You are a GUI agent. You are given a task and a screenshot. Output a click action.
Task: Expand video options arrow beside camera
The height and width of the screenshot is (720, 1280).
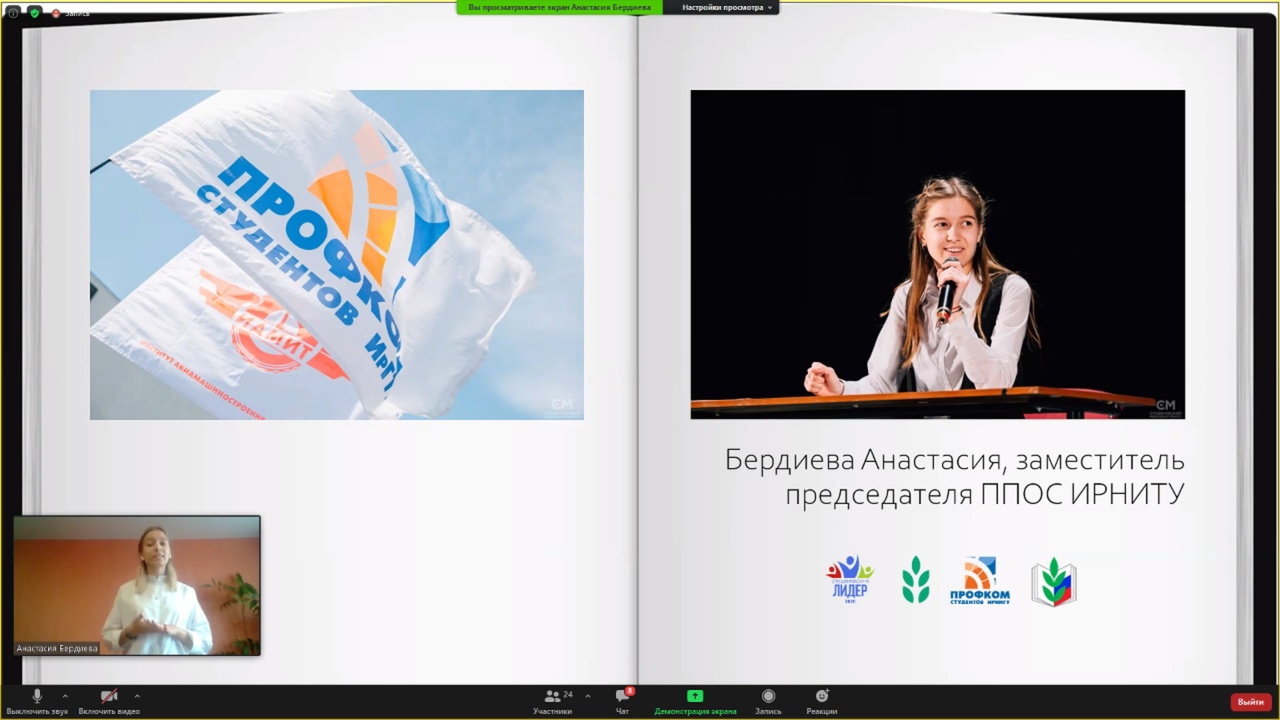(137, 696)
